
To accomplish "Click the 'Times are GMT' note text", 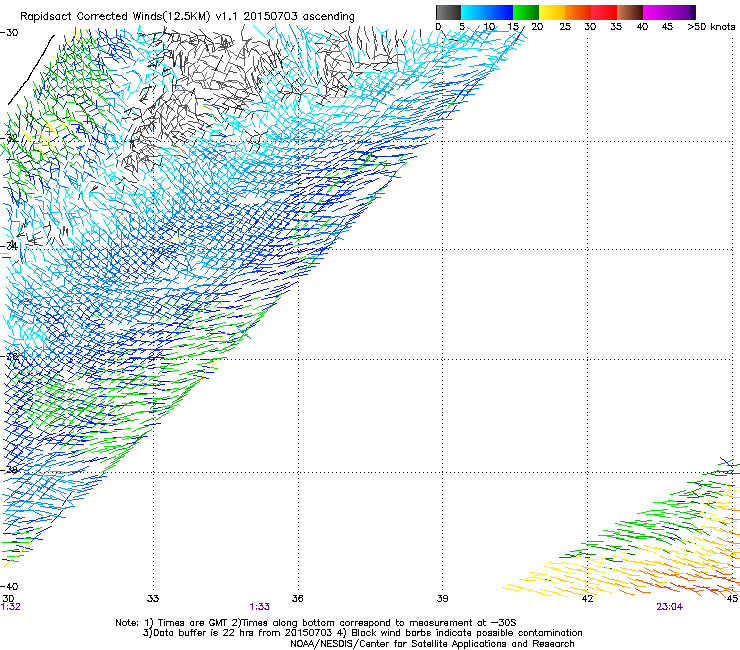I will [x=191, y=623].
